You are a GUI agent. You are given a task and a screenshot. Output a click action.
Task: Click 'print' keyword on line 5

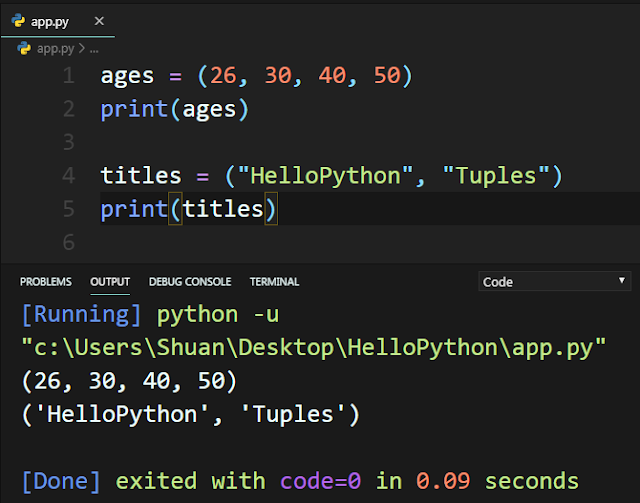(x=134, y=210)
